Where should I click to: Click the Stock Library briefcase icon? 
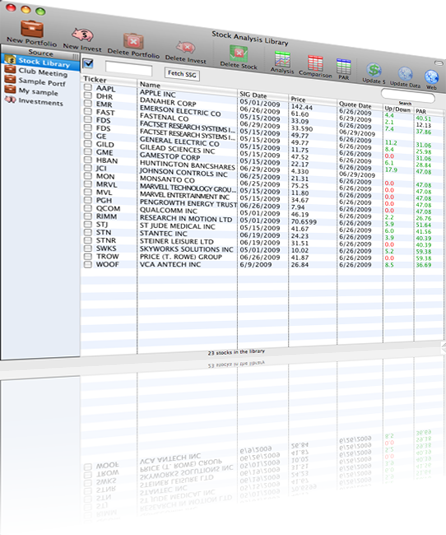click(x=10, y=60)
